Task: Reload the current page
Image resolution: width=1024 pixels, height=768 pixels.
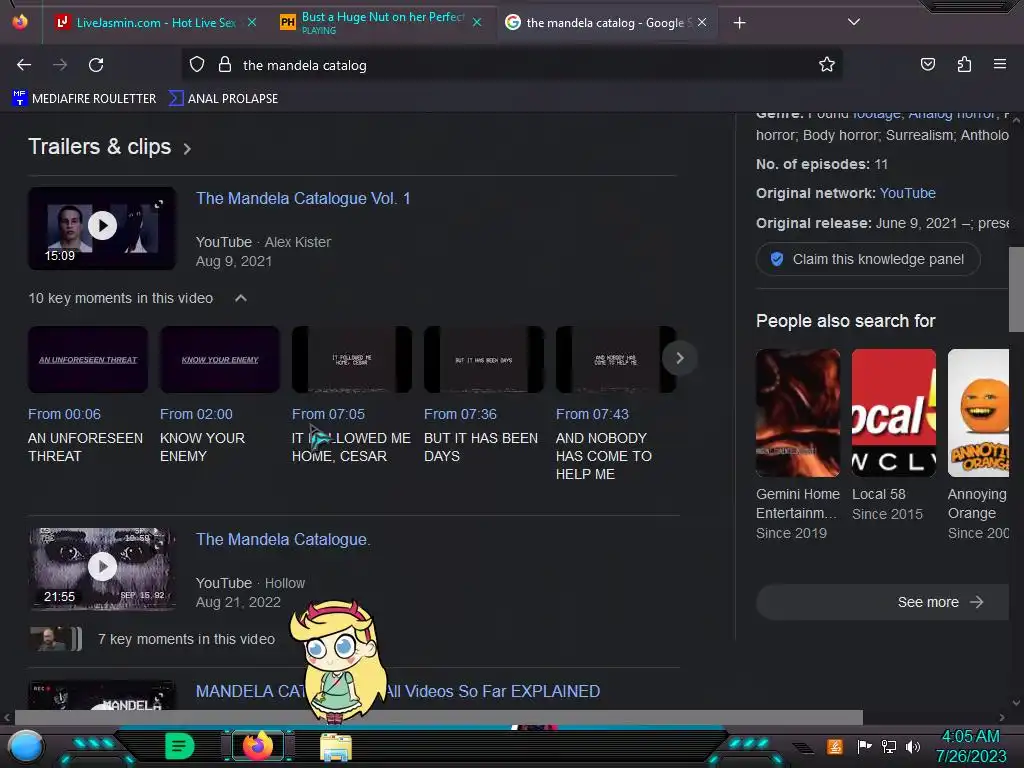Action: tap(96, 65)
